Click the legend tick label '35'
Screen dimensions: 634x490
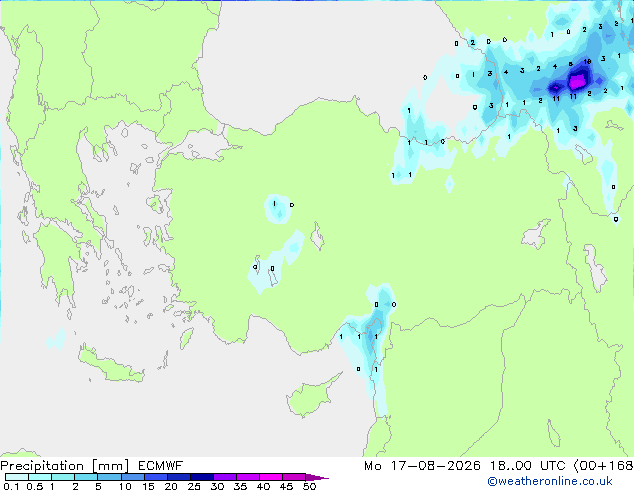(x=240, y=486)
